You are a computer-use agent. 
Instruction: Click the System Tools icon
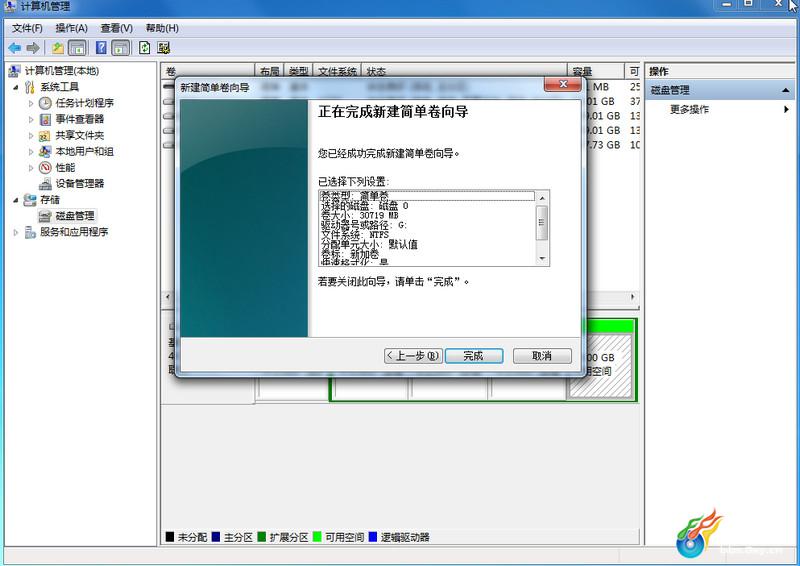(30, 87)
